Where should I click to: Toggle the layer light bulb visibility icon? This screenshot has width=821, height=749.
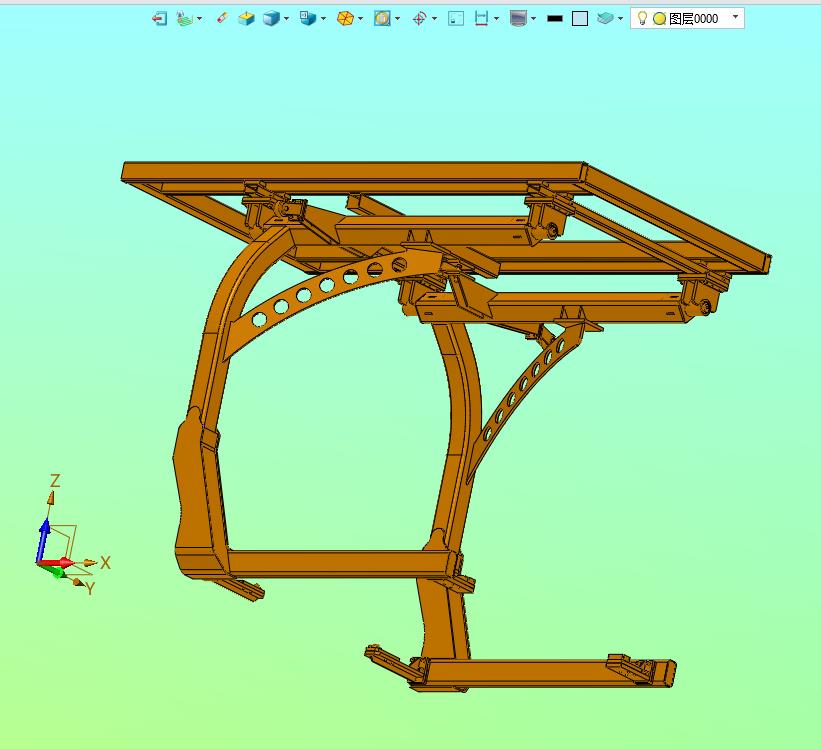pos(642,19)
